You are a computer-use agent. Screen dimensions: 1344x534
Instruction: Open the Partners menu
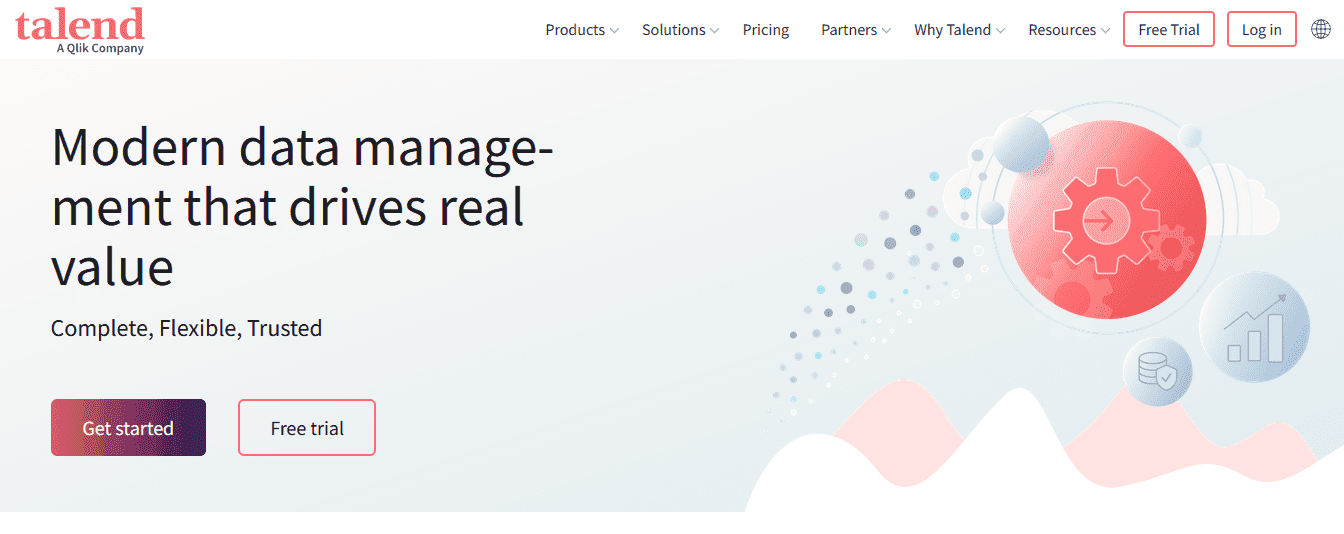pyautogui.click(x=849, y=30)
